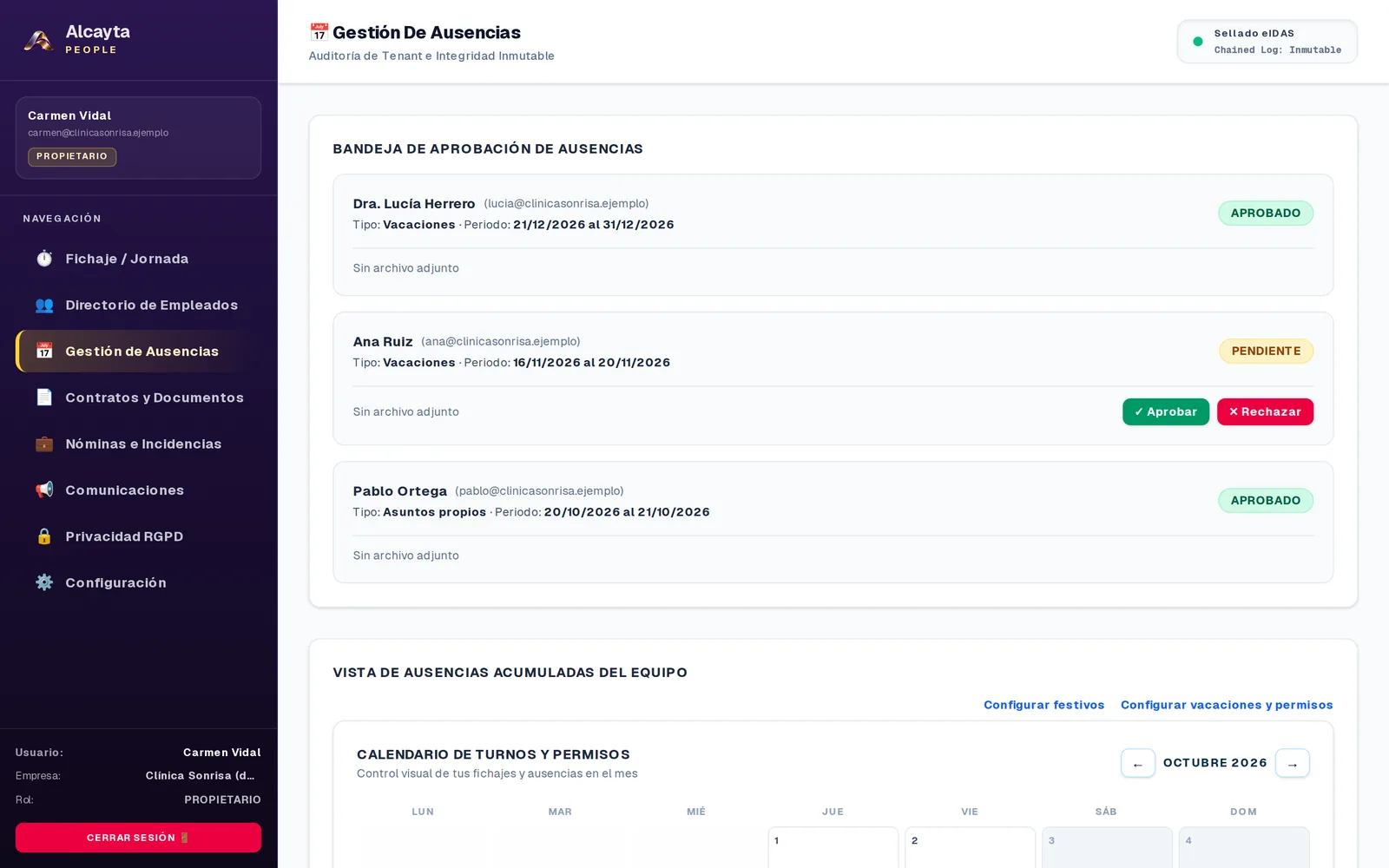Click the megaphone icon for Comunicaciones

[x=44, y=490]
